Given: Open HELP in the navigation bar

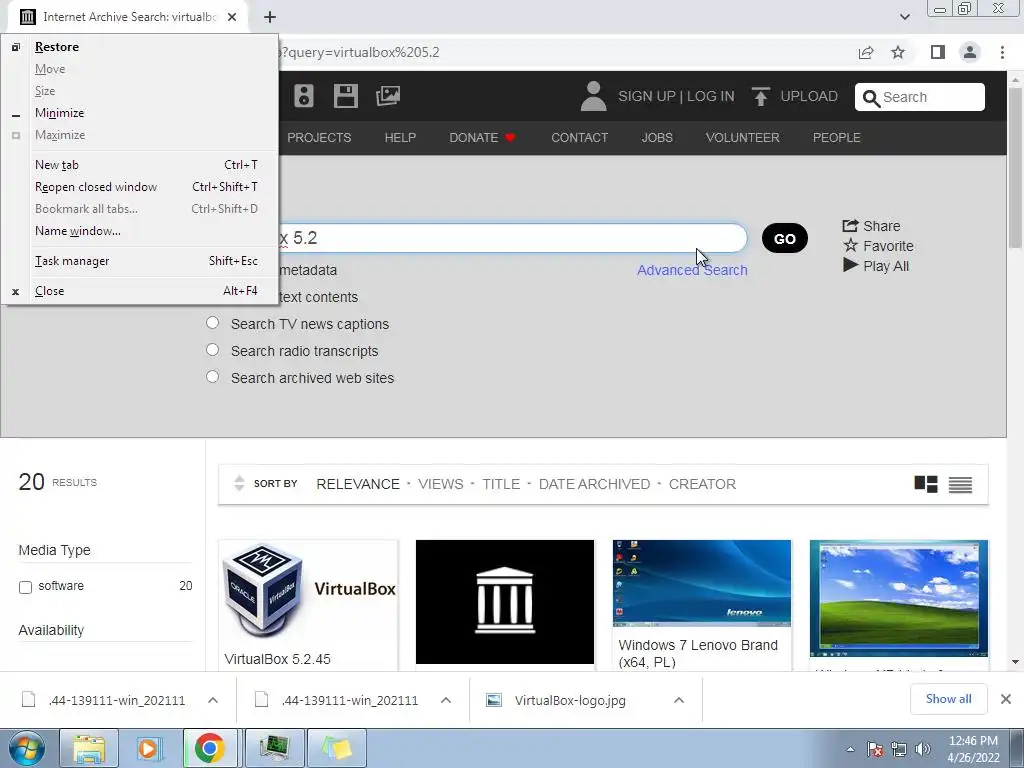Looking at the screenshot, I should point(400,138).
